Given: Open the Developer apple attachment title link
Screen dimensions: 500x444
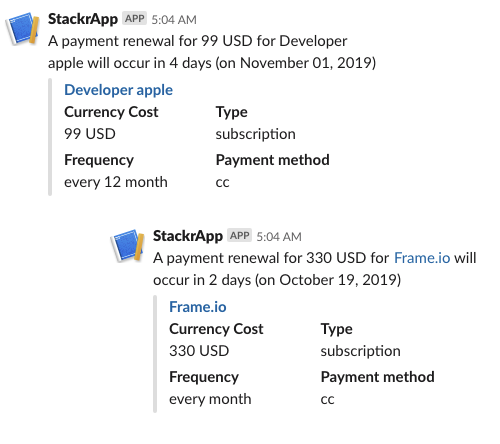Looking at the screenshot, I should (x=118, y=90).
